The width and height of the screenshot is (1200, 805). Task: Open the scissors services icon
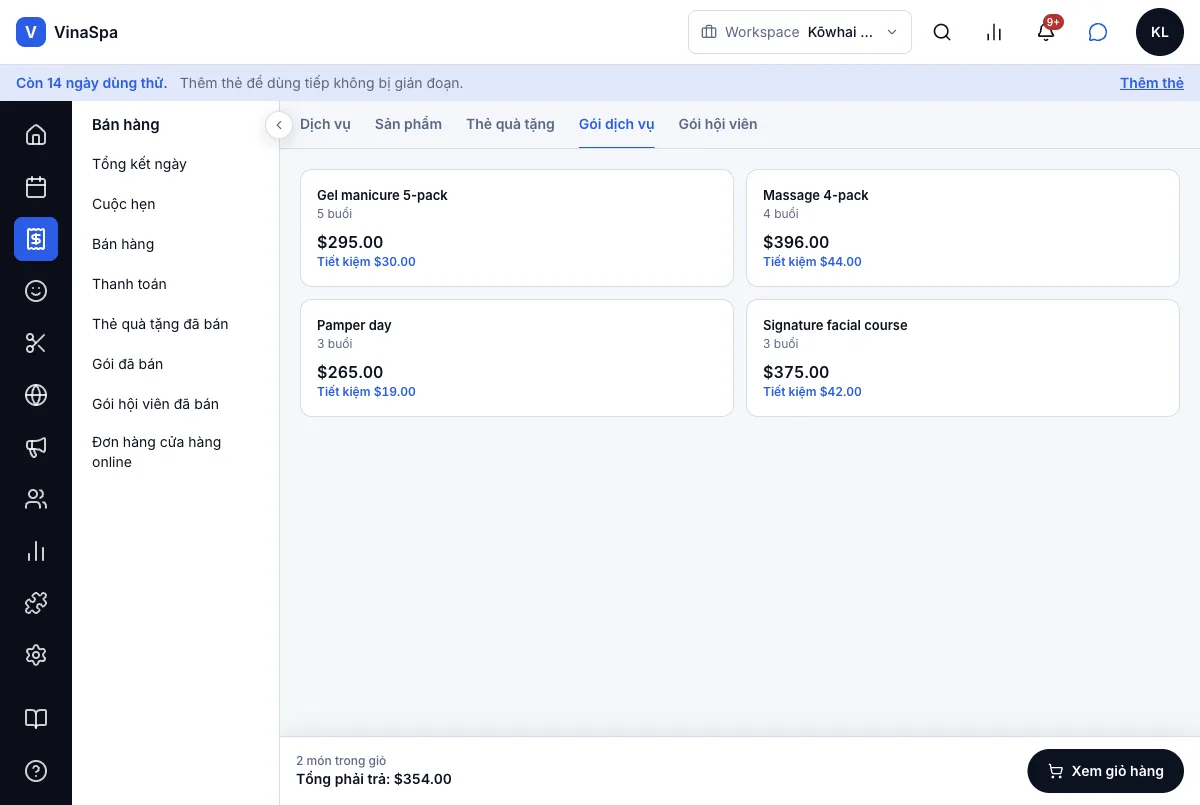[36, 343]
